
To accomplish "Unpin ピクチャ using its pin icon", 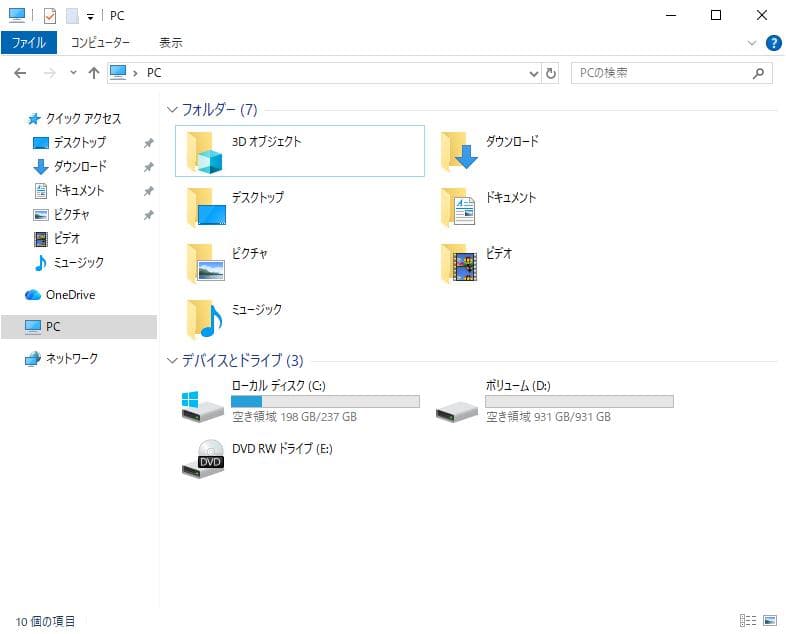I will click(148, 215).
